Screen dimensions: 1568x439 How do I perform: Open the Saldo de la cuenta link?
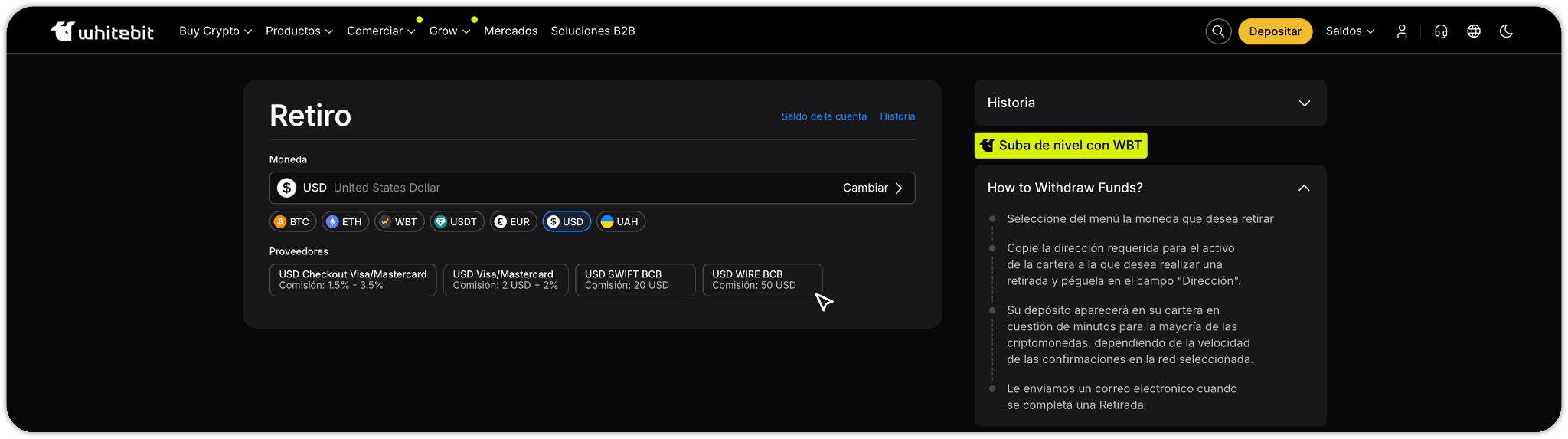click(824, 116)
